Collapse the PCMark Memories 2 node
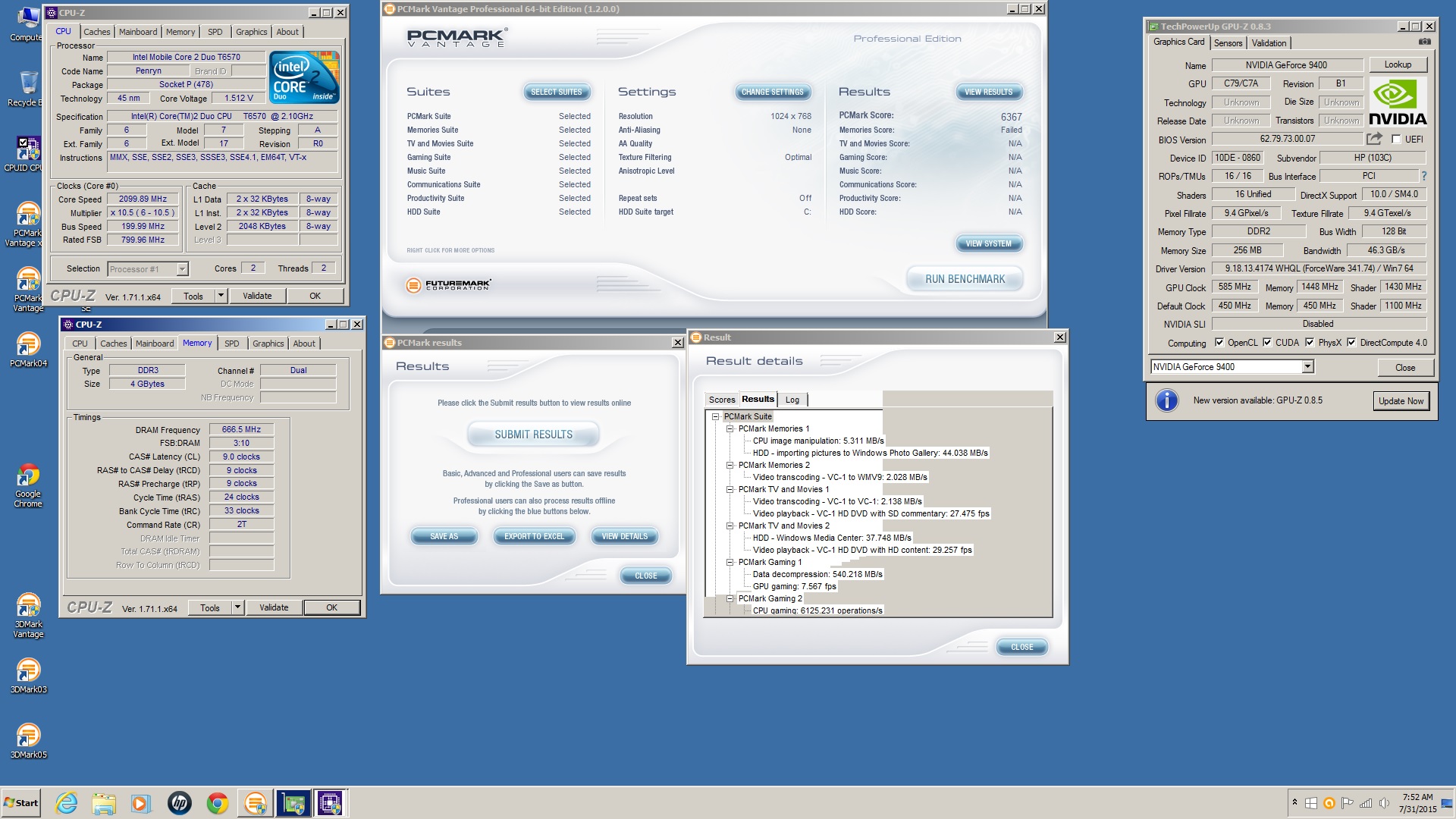The image size is (1456, 819). (730, 465)
